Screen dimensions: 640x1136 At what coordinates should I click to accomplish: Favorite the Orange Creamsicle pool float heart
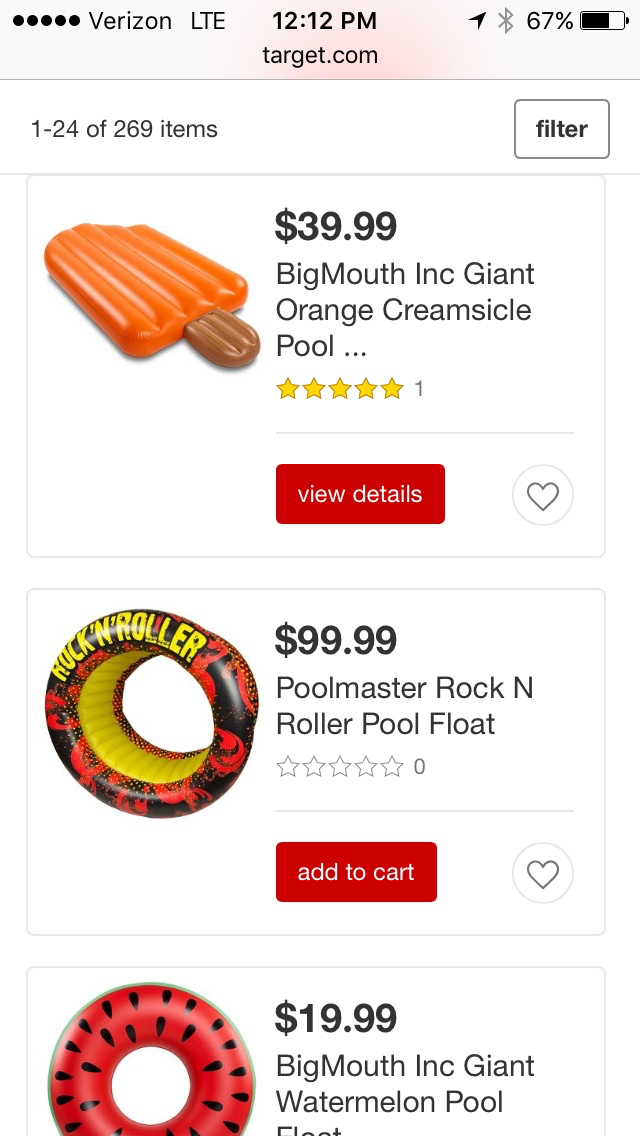542,495
